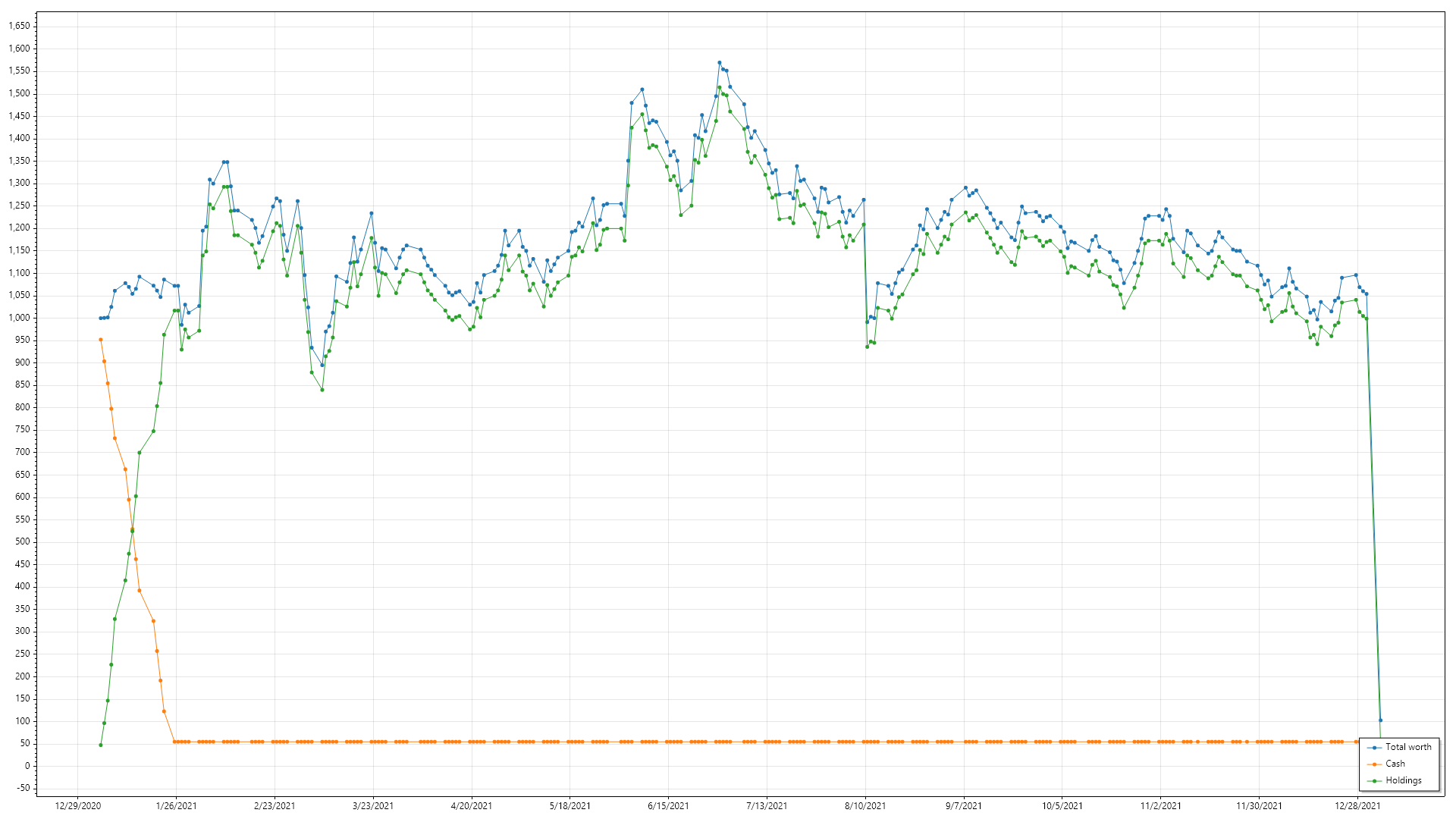This screenshot has height=819, width=1456.
Task: Click the Total worth legend label
Action: [1408, 747]
